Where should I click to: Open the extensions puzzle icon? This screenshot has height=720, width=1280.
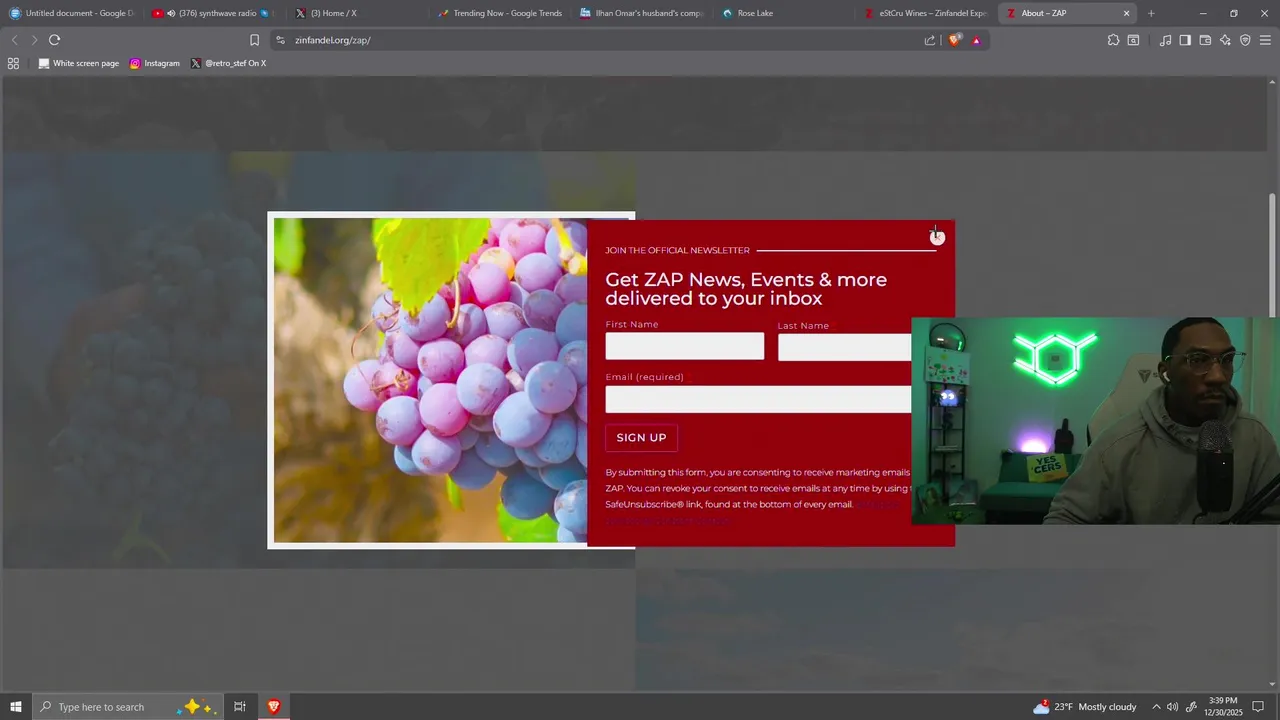click(x=1113, y=40)
